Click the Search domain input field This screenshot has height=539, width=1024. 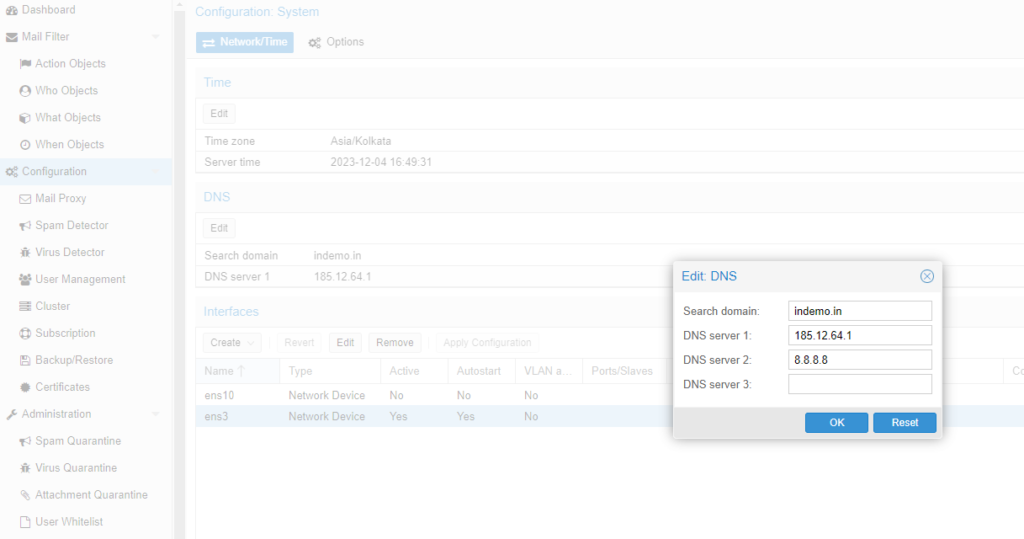point(859,311)
